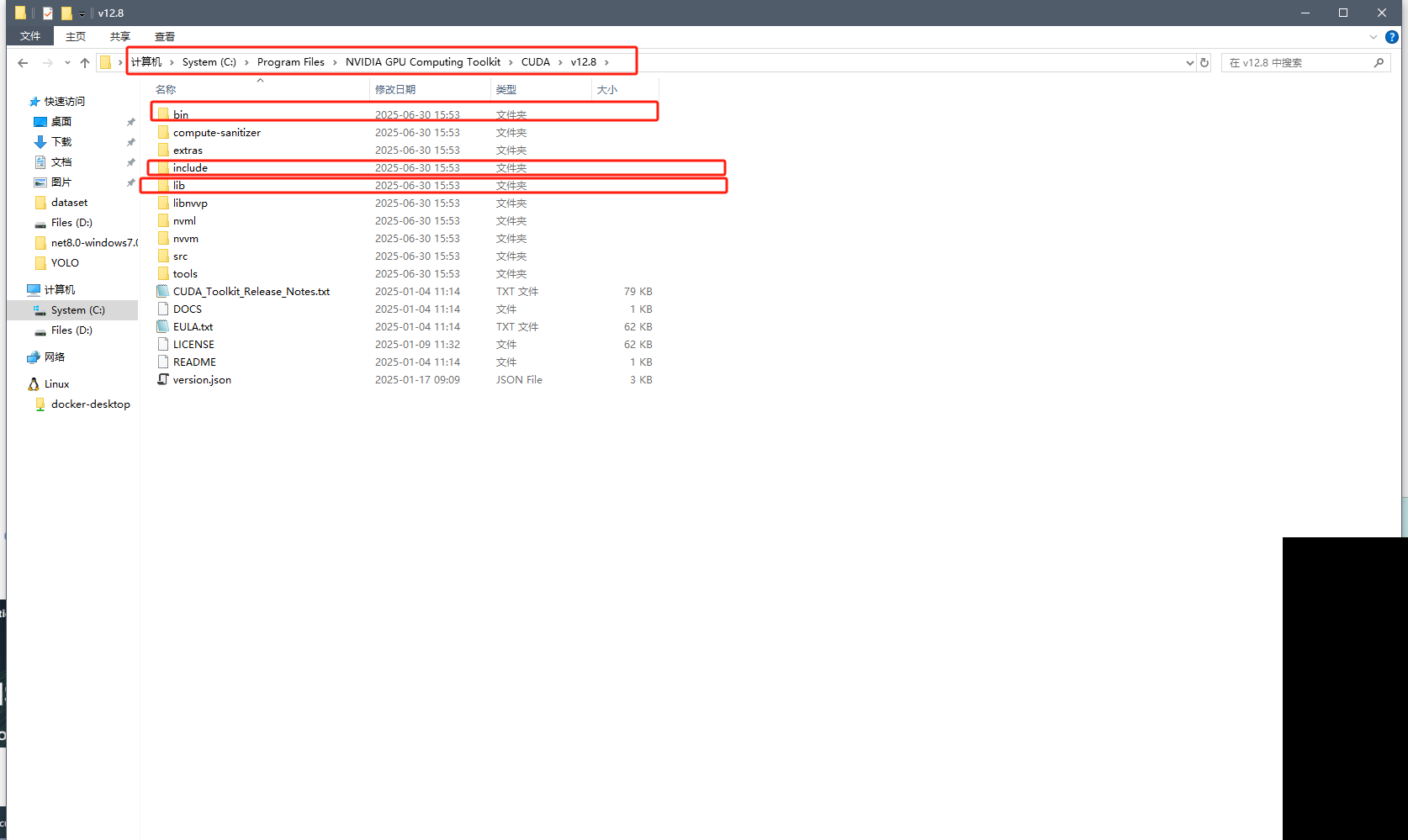The image size is (1408, 840).
Task: Select the nvvm folder icon
Action: pos(163,238)
